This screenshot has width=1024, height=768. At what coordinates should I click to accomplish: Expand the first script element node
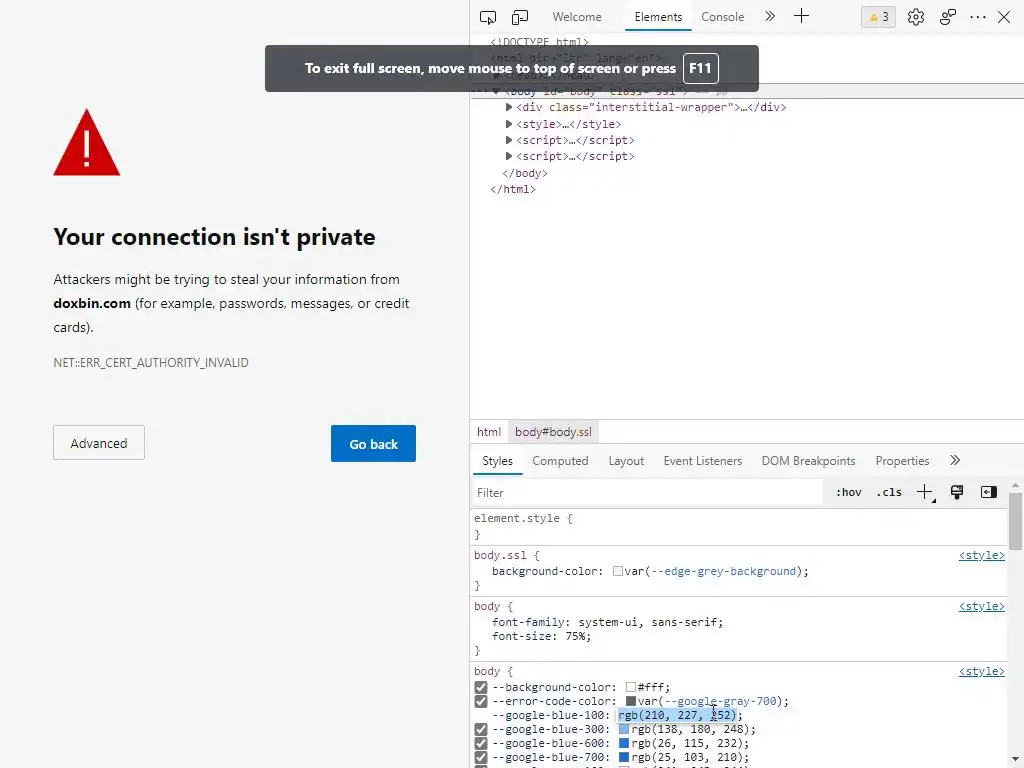click(509, 140)
